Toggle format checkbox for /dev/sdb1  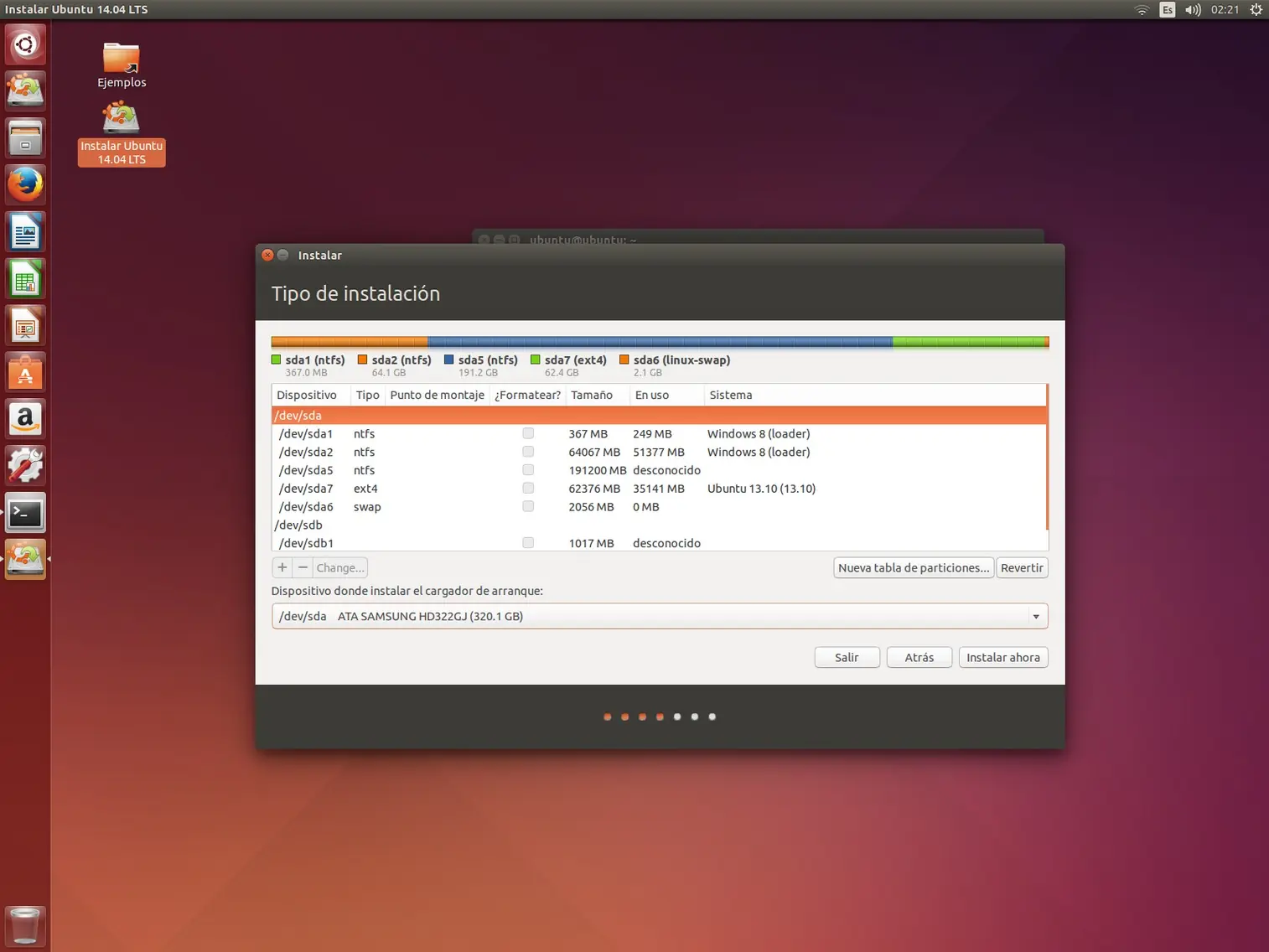(x=528, y=543)
